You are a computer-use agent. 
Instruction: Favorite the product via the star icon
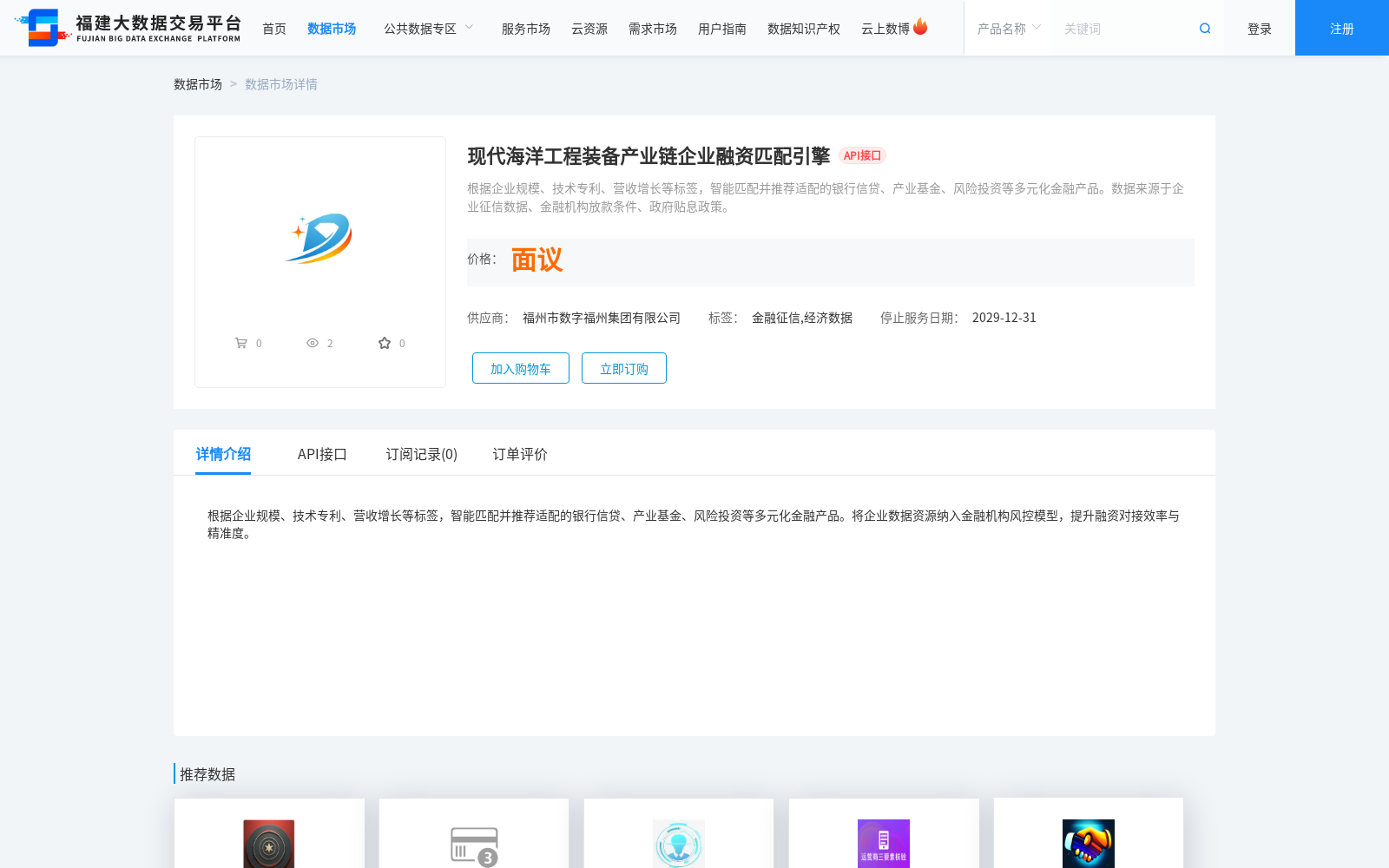(x=385, y=342)
